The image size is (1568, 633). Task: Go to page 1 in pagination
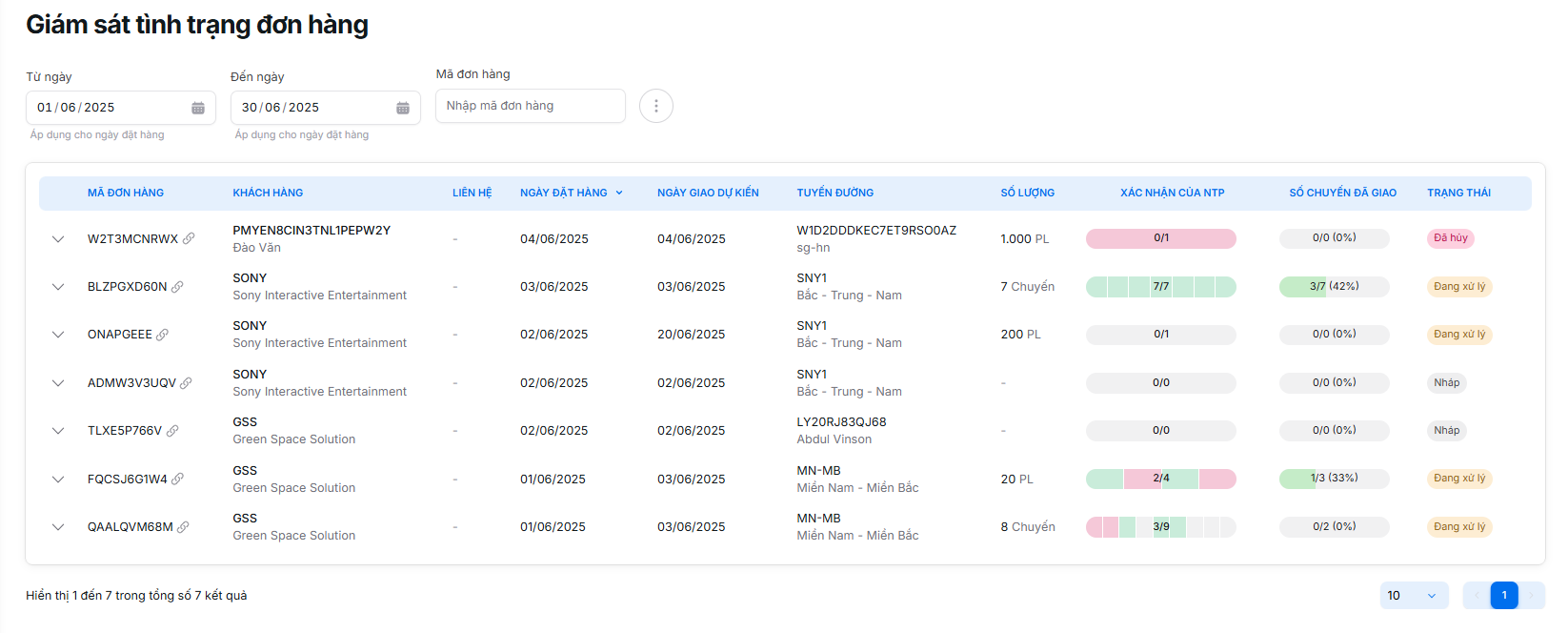click(1503, 596)
